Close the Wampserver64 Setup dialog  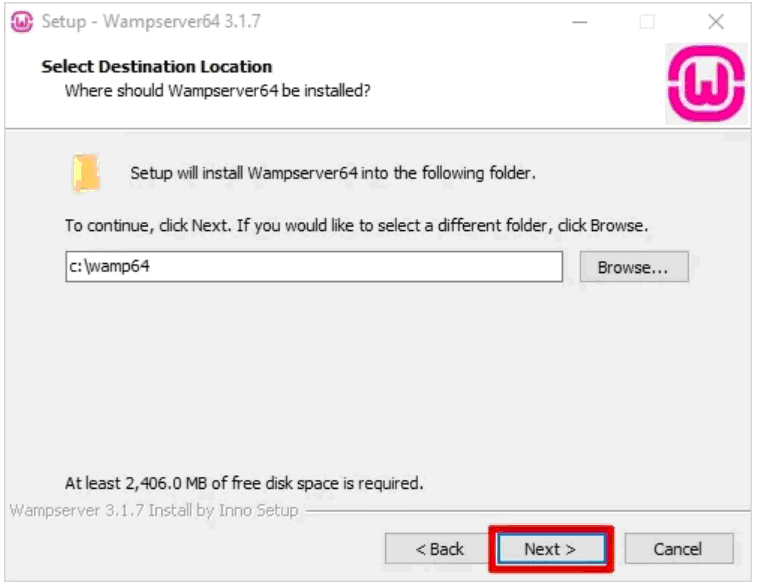[x=715, y=22]
